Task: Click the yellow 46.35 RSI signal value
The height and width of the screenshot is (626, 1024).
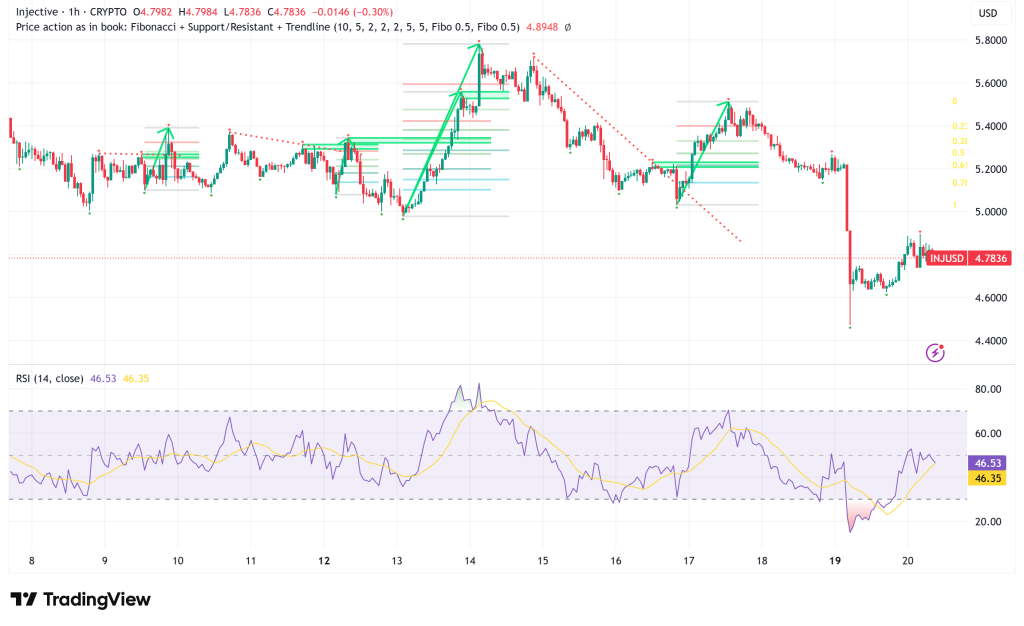Action: (x=138, y=378)
